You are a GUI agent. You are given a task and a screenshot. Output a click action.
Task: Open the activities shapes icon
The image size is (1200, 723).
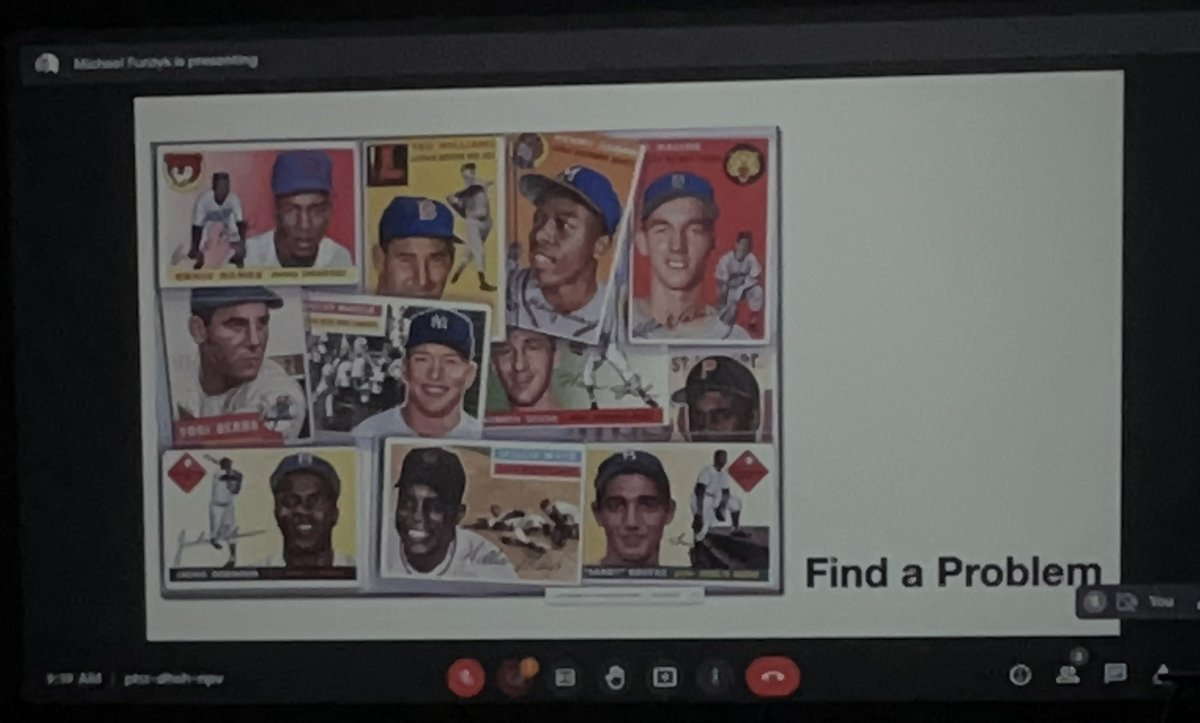1164,674
